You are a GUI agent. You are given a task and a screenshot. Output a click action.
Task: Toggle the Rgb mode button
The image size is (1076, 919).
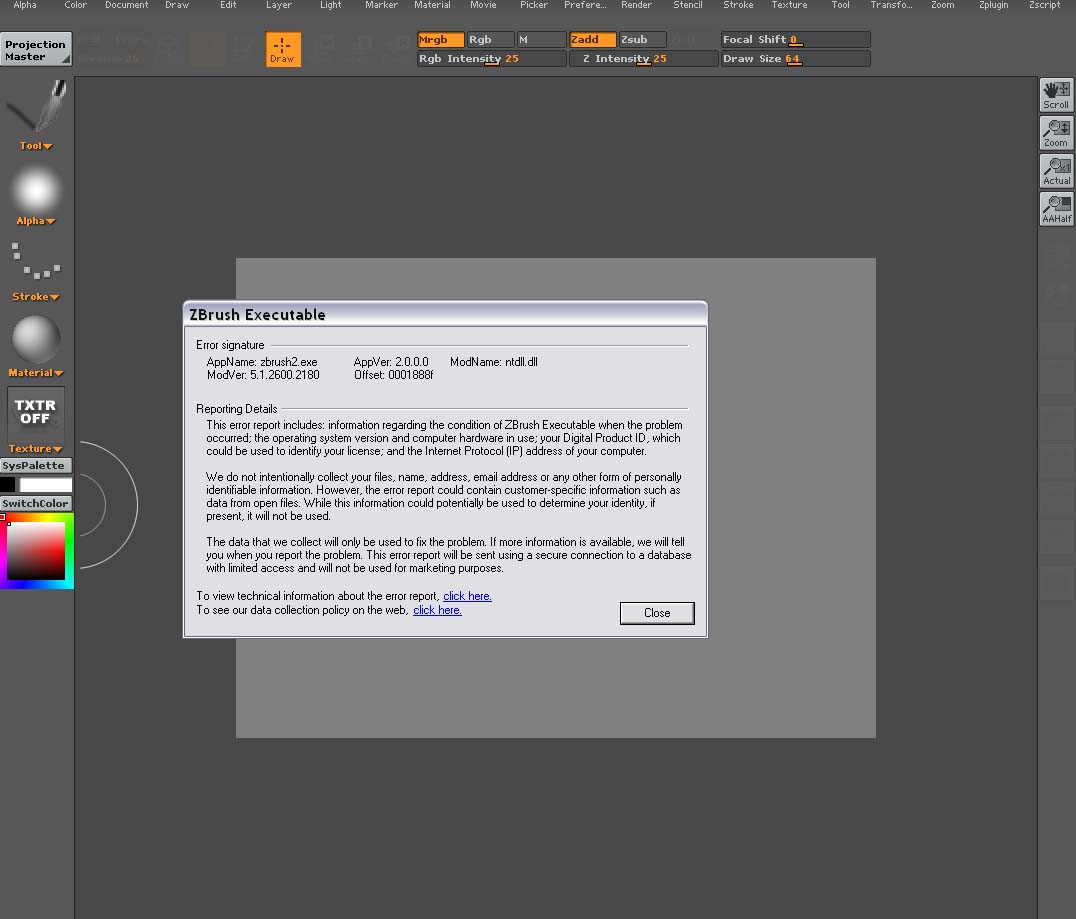click(x=490, y=40)
